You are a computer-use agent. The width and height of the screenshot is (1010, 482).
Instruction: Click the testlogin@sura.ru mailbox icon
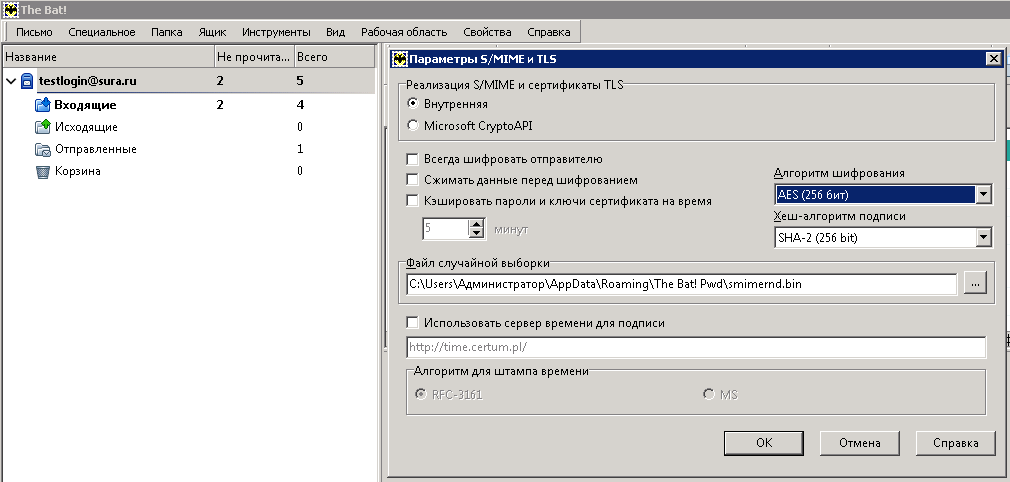[x=27, y=81]
